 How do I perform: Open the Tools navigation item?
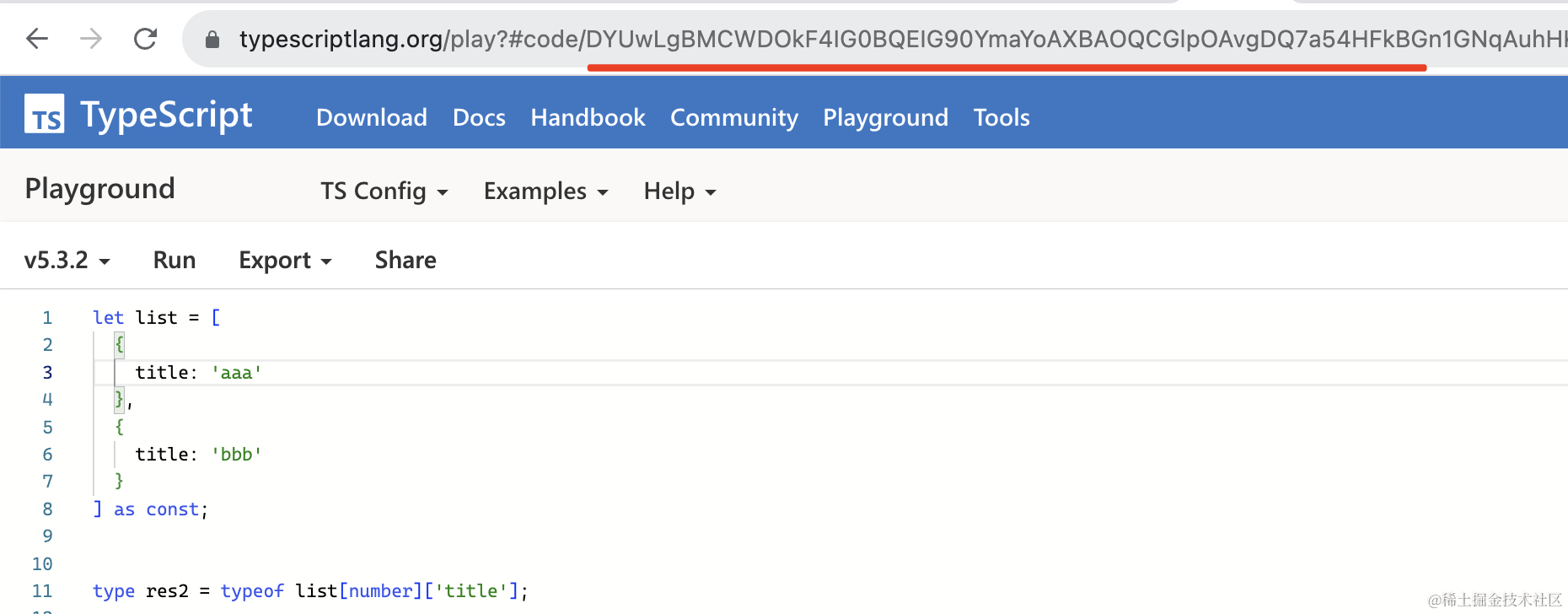1001,117
